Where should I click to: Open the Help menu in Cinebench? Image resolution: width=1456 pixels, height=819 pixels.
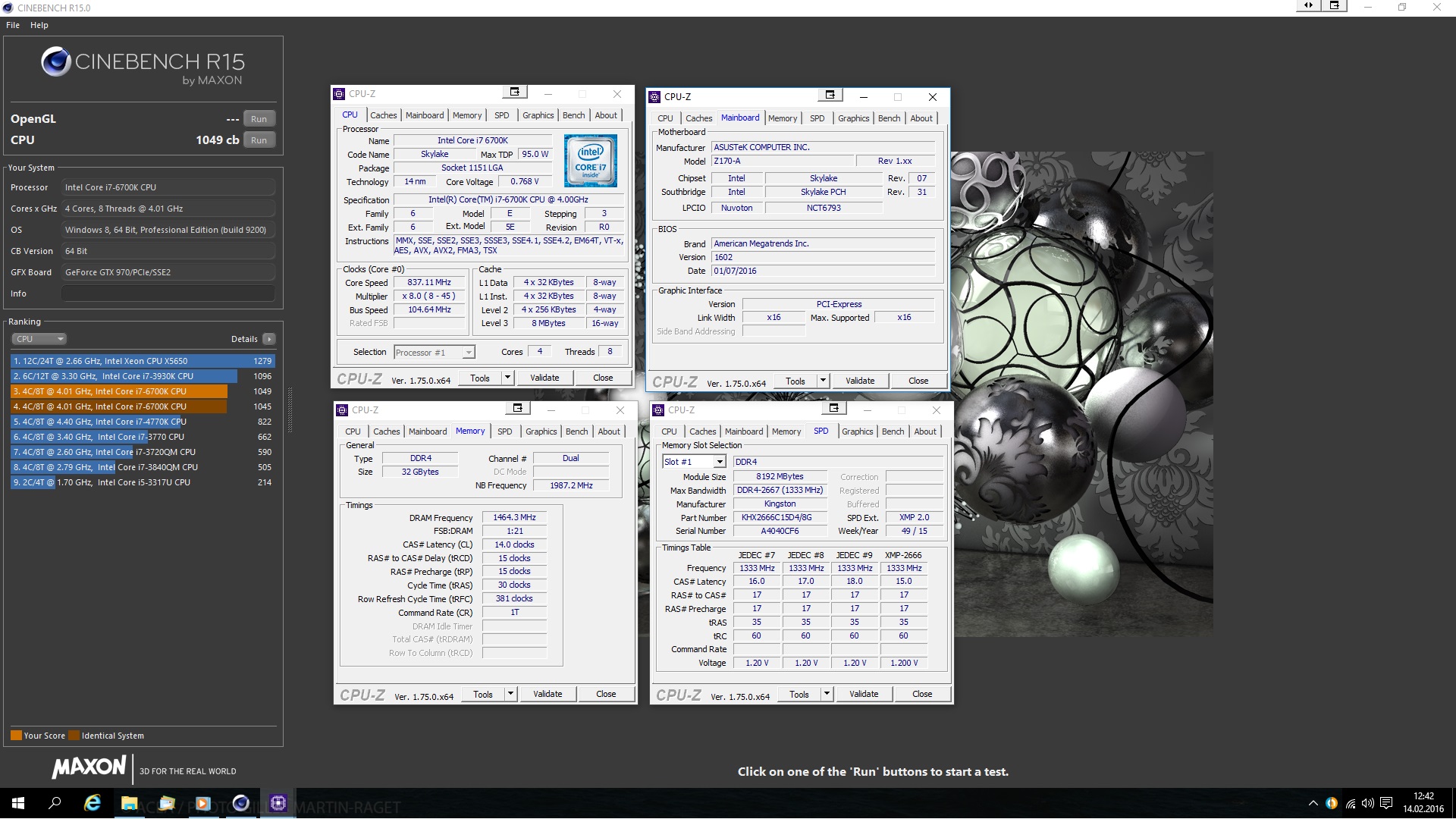click(x=39, y=25)
